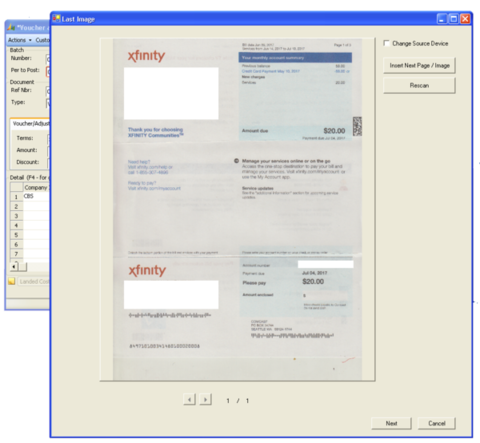Image resolution: width=480 pixels, height=443 pixels.
Task: Click Insert Next Page / Image button
Action: (419, 65)
